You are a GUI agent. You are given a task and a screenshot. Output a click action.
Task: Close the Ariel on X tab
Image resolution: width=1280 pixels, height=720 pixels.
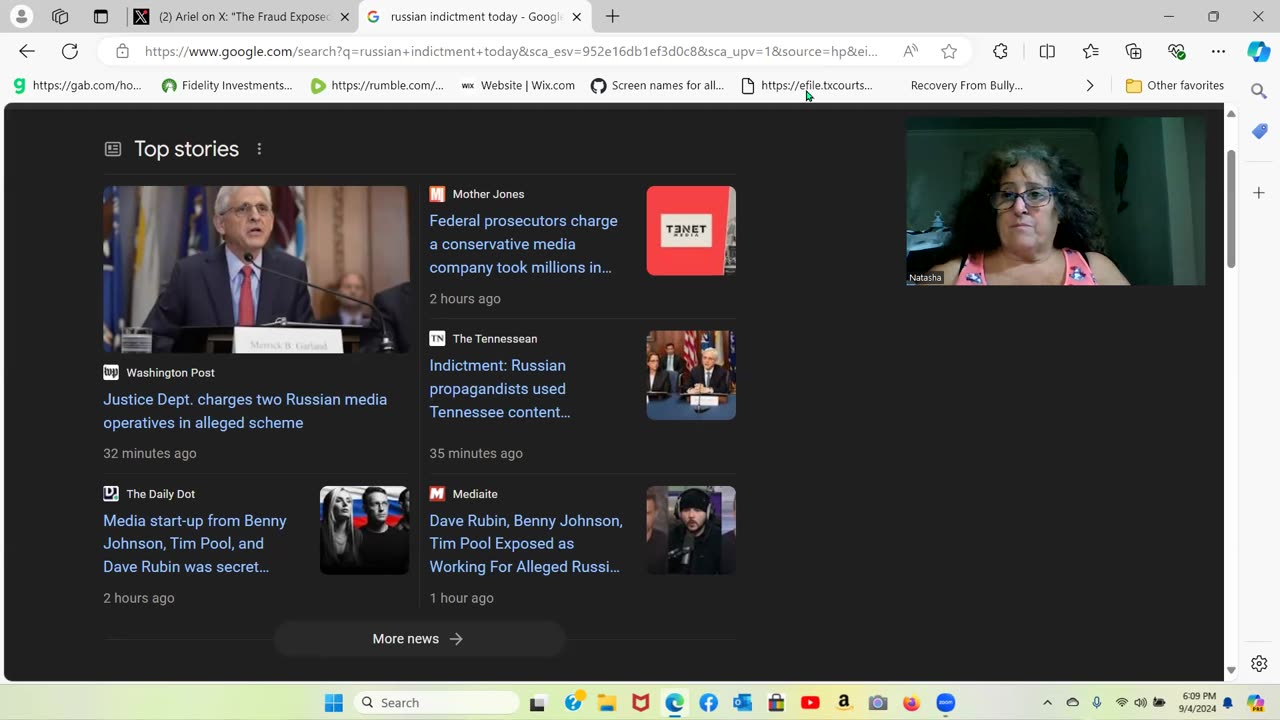(345, 17)
